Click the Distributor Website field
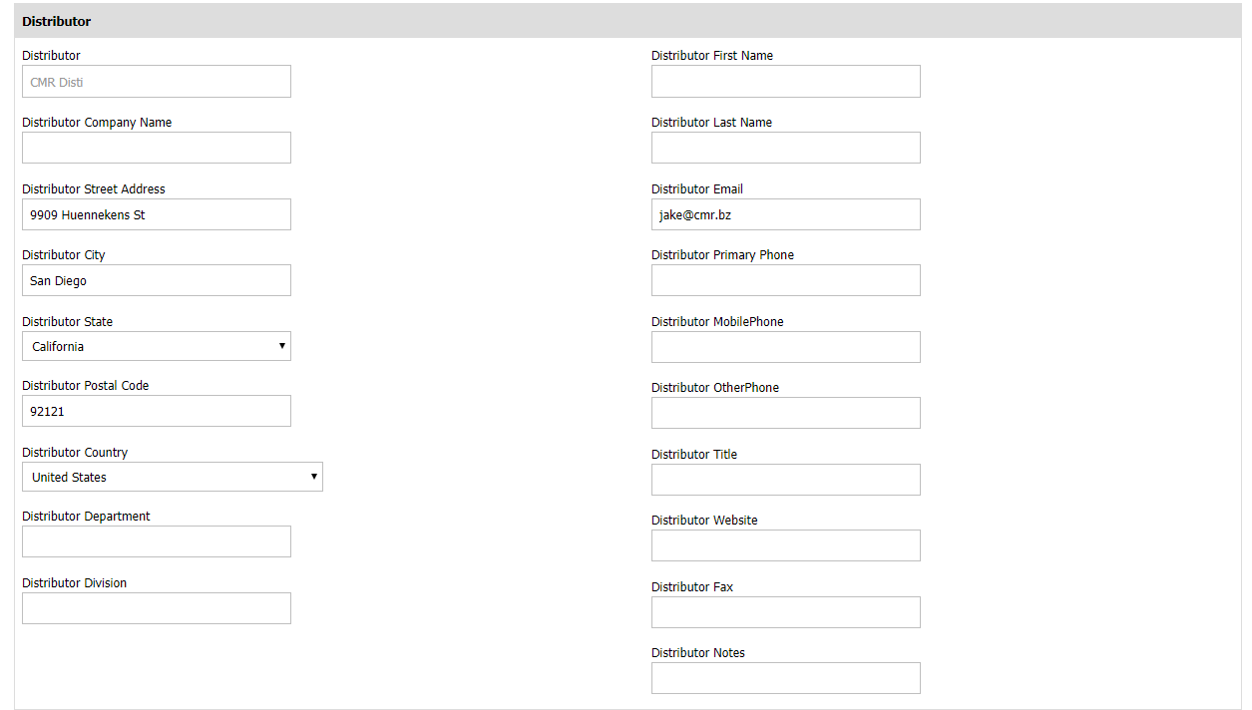The width and height of the screenshot is (1252, 710). 785,546
